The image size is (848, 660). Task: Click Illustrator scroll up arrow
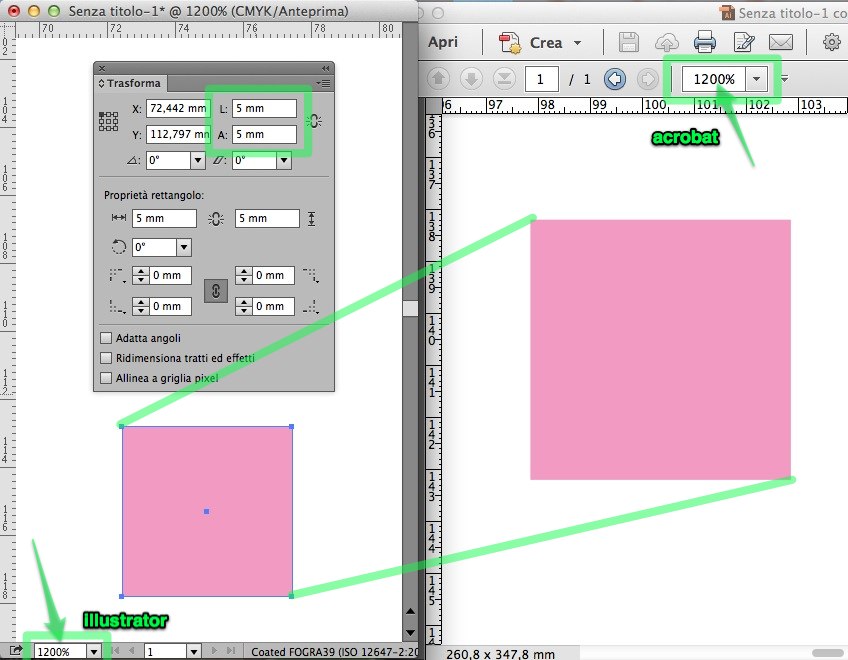410,611
